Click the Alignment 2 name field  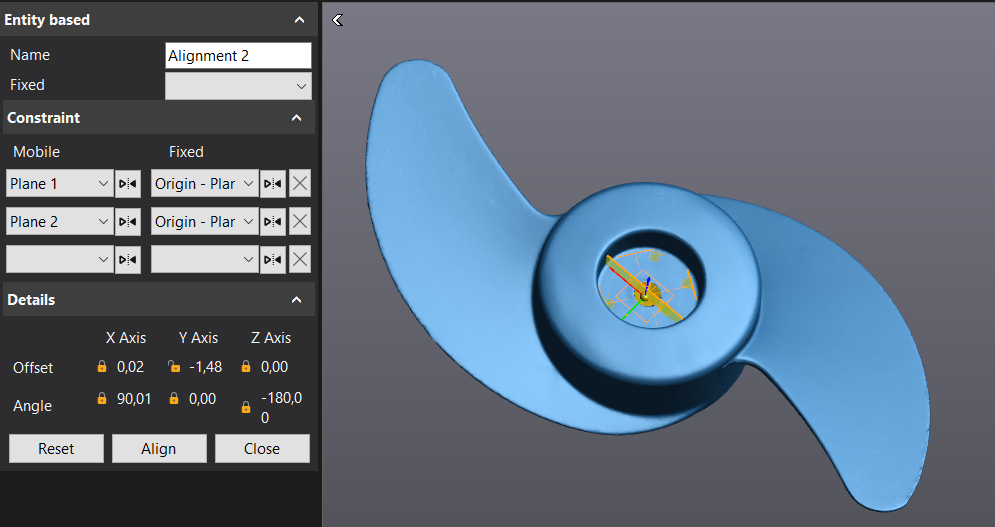238,56
